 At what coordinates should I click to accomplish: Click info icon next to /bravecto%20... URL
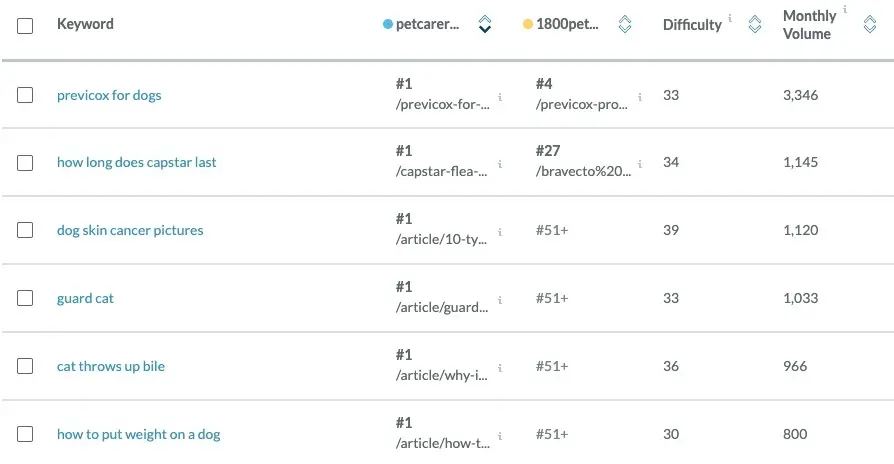point(640,164)
